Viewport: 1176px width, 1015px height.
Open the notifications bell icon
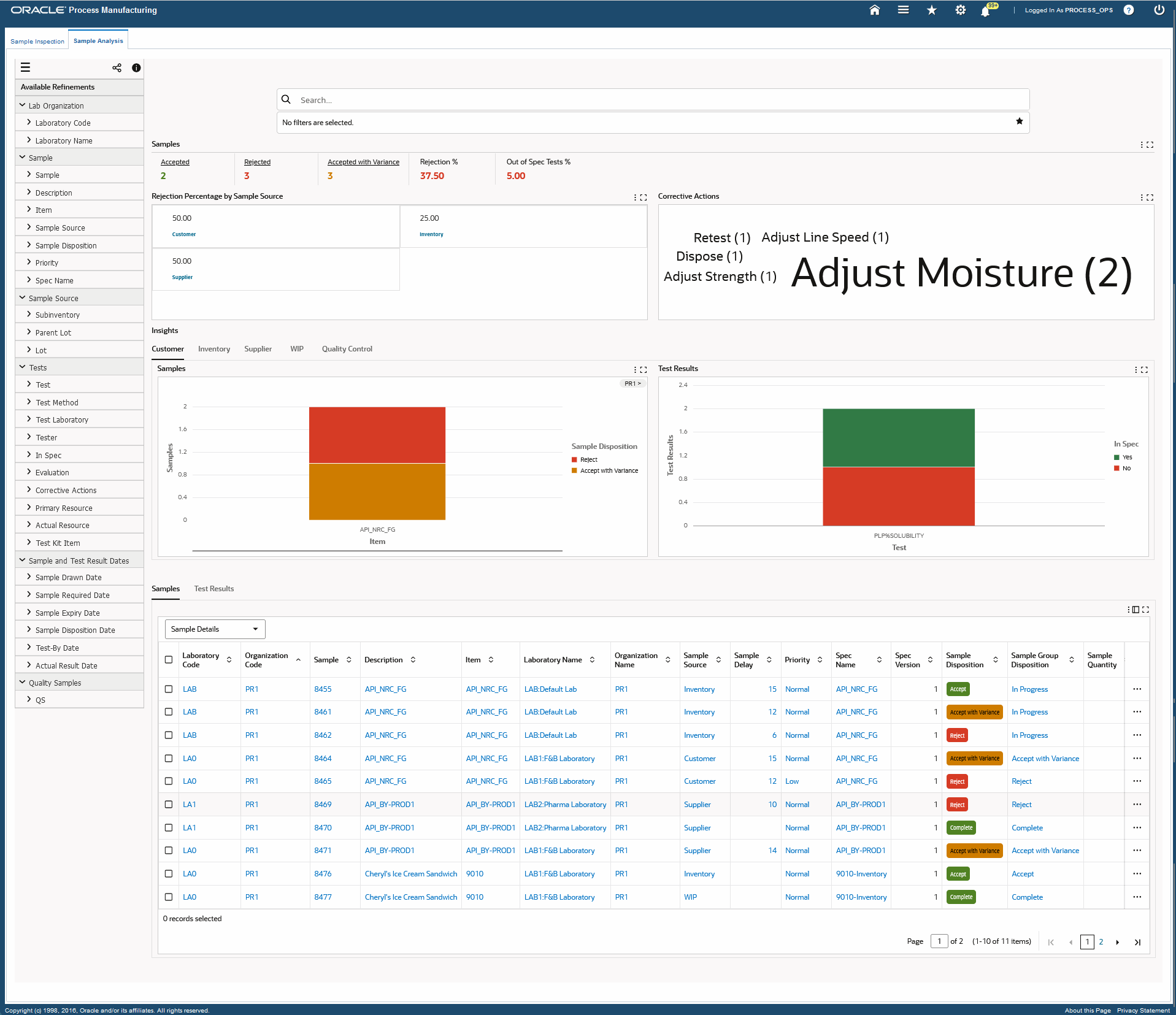[x=985, y=11]
